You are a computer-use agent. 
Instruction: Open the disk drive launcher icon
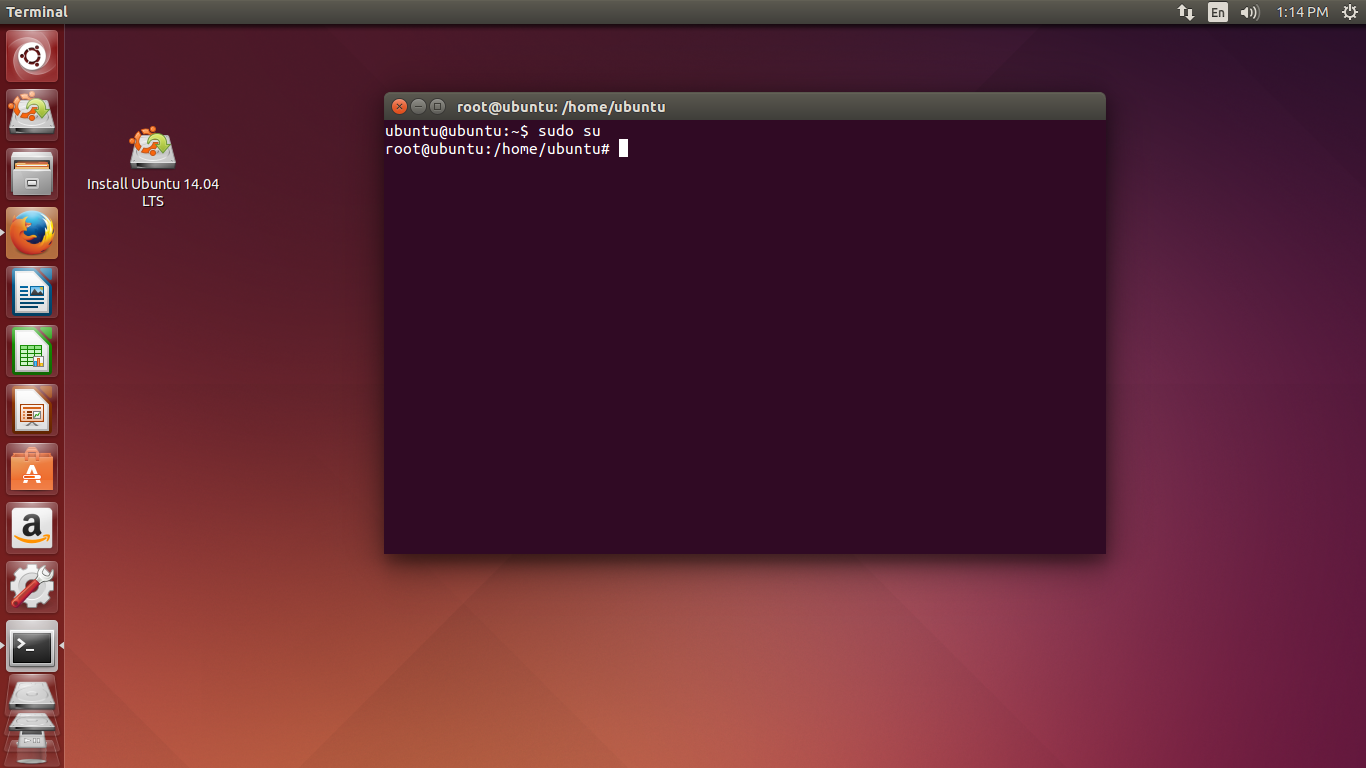(32, 696)
